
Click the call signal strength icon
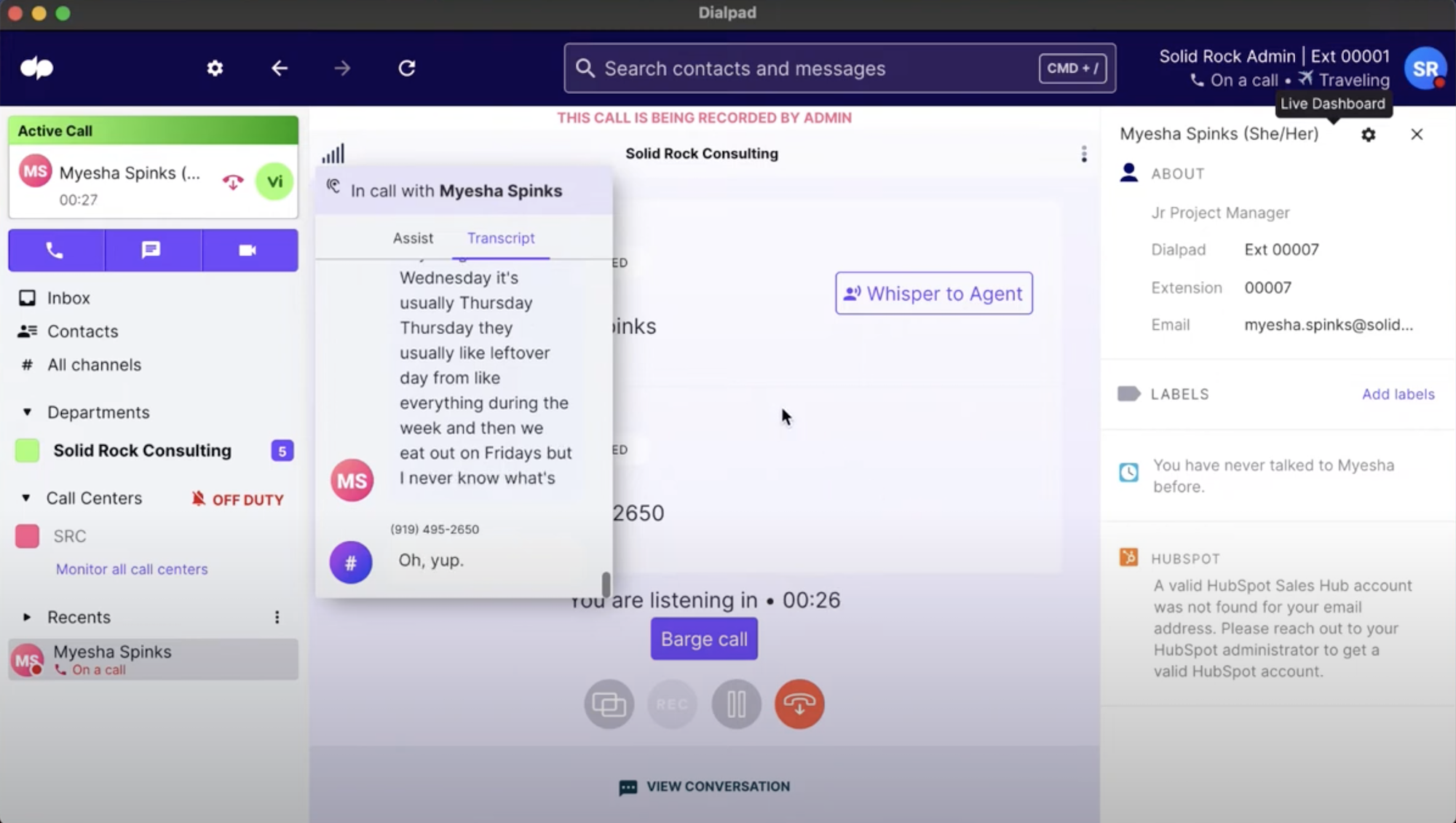(333, 153)
